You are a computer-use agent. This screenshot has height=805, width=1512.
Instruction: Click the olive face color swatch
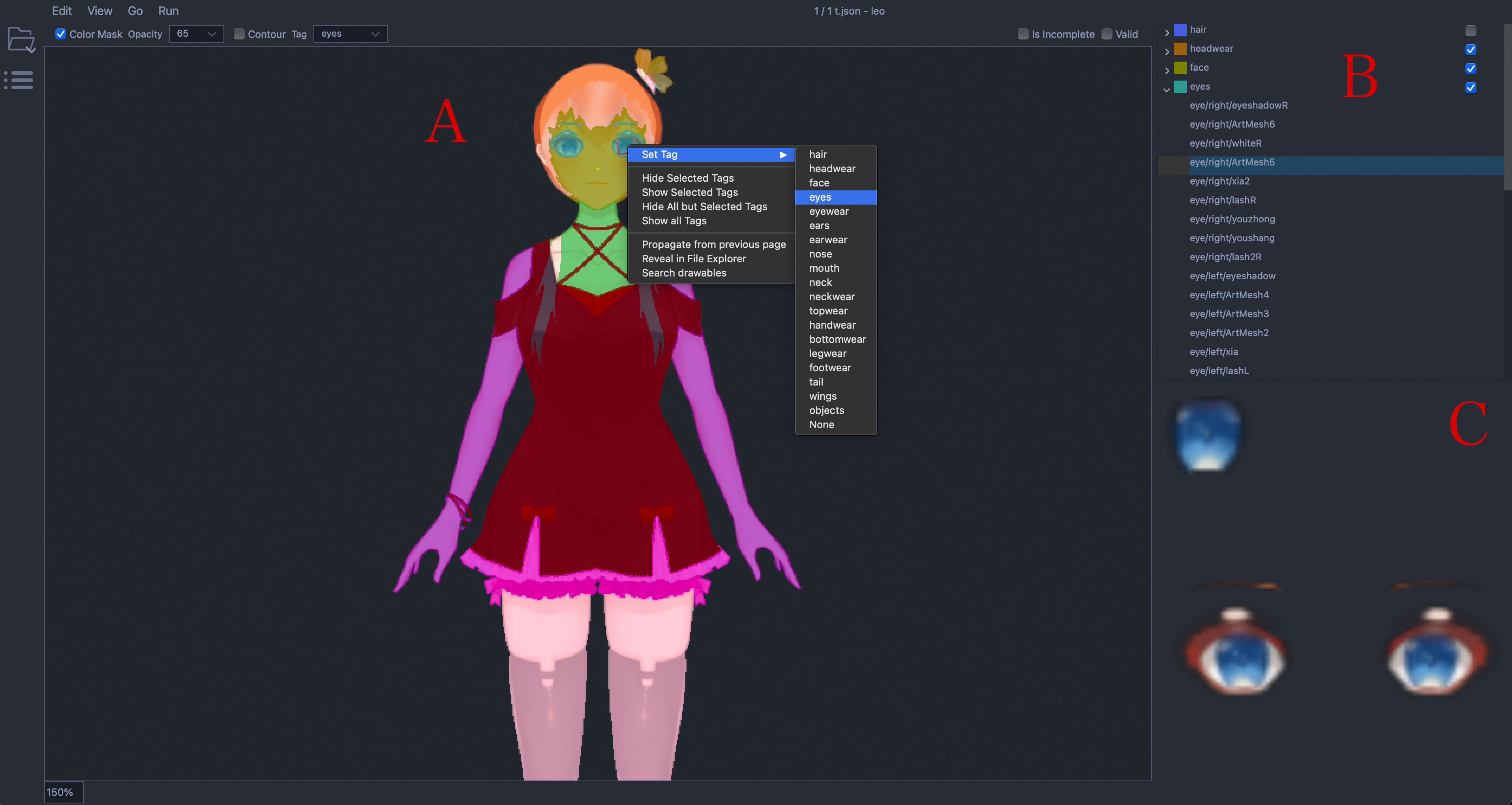pos(1180,68)
